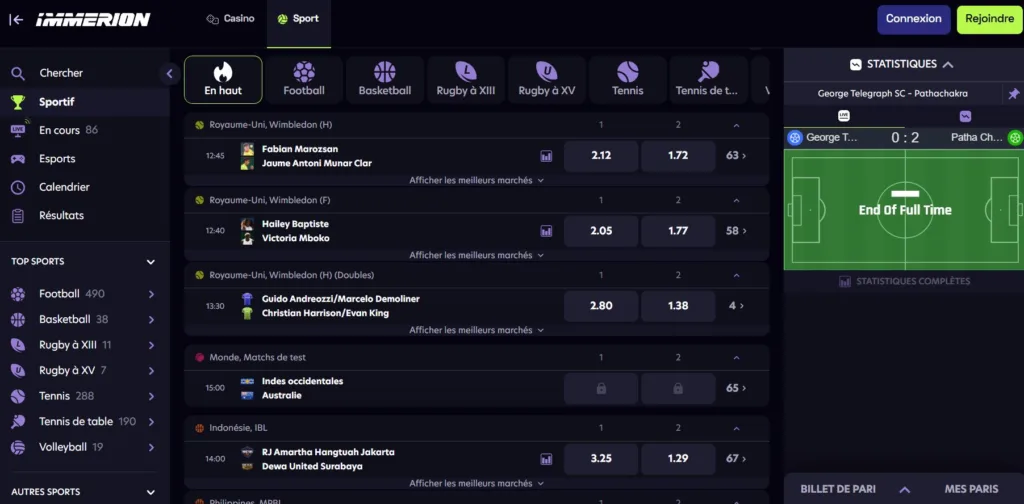Collapse sidebar using top-left arrow icon
Viewport: 1024px width, 504px height.
16,20
